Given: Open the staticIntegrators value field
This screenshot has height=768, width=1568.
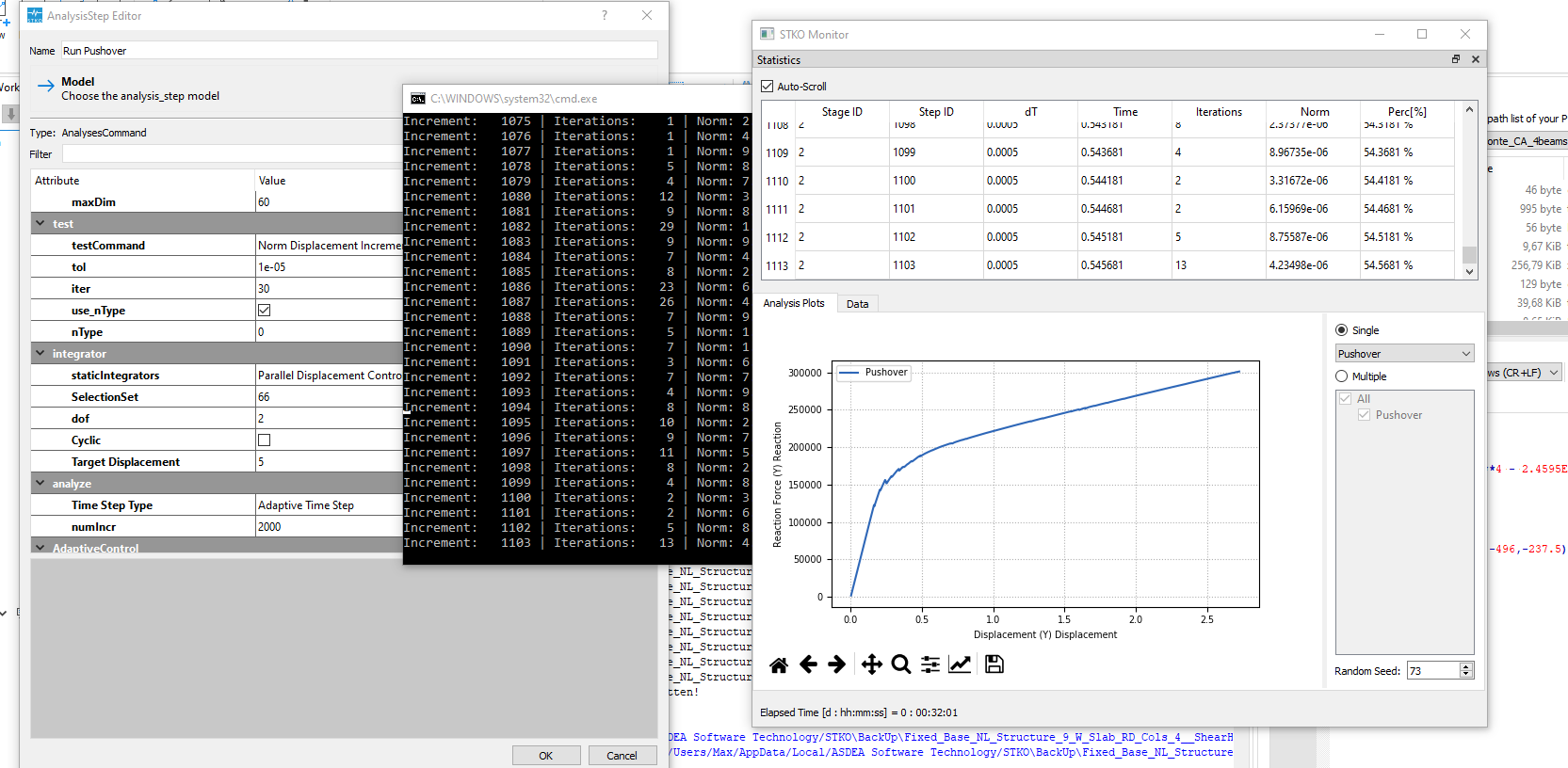Looking at the screenshot, I should [x=329, y=376].
